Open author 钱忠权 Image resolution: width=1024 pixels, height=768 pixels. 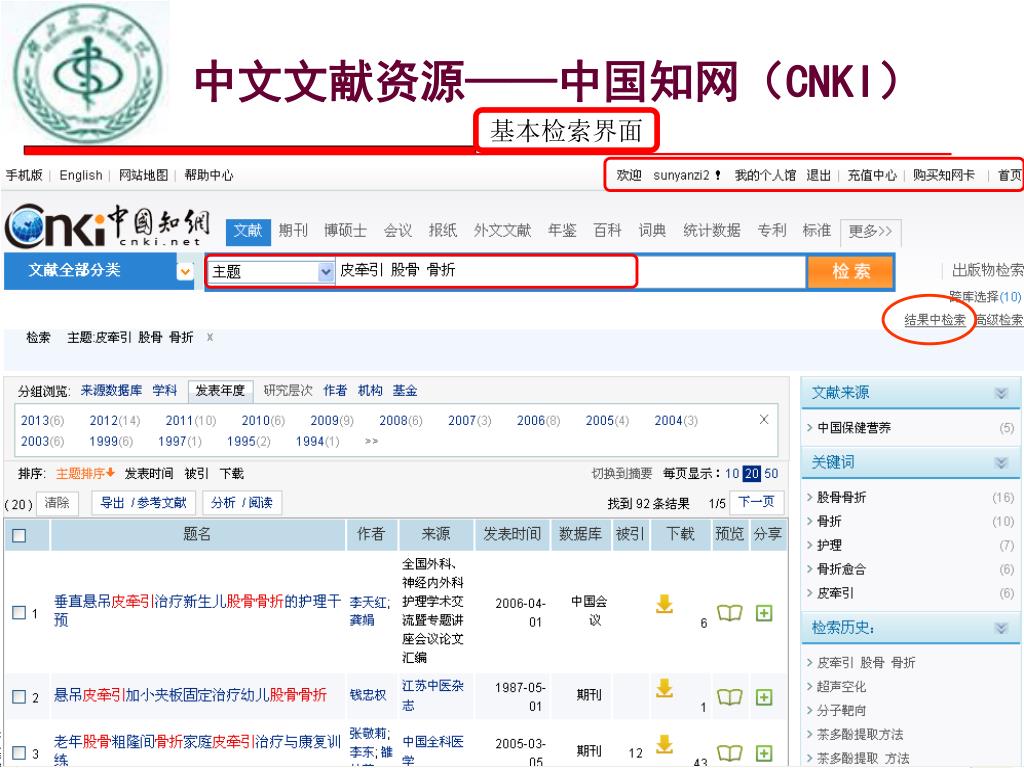click(x=368, y=695)
